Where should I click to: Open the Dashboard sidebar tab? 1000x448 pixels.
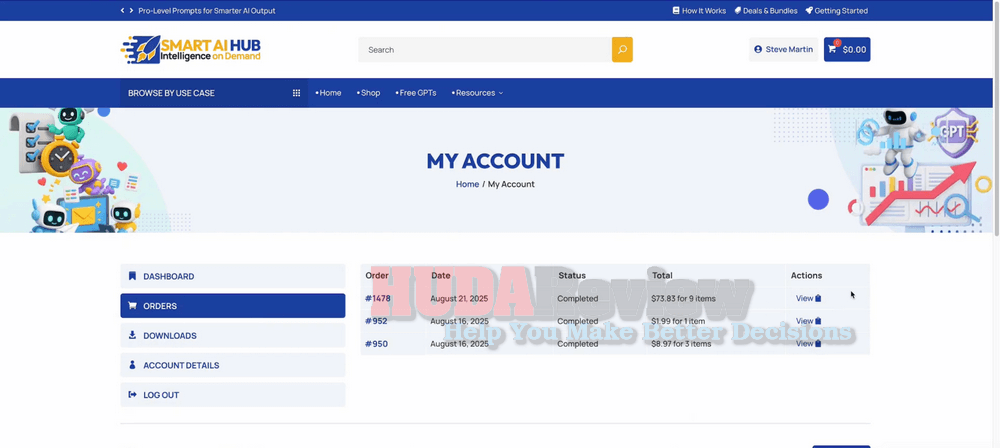click(x=233, y=276)
